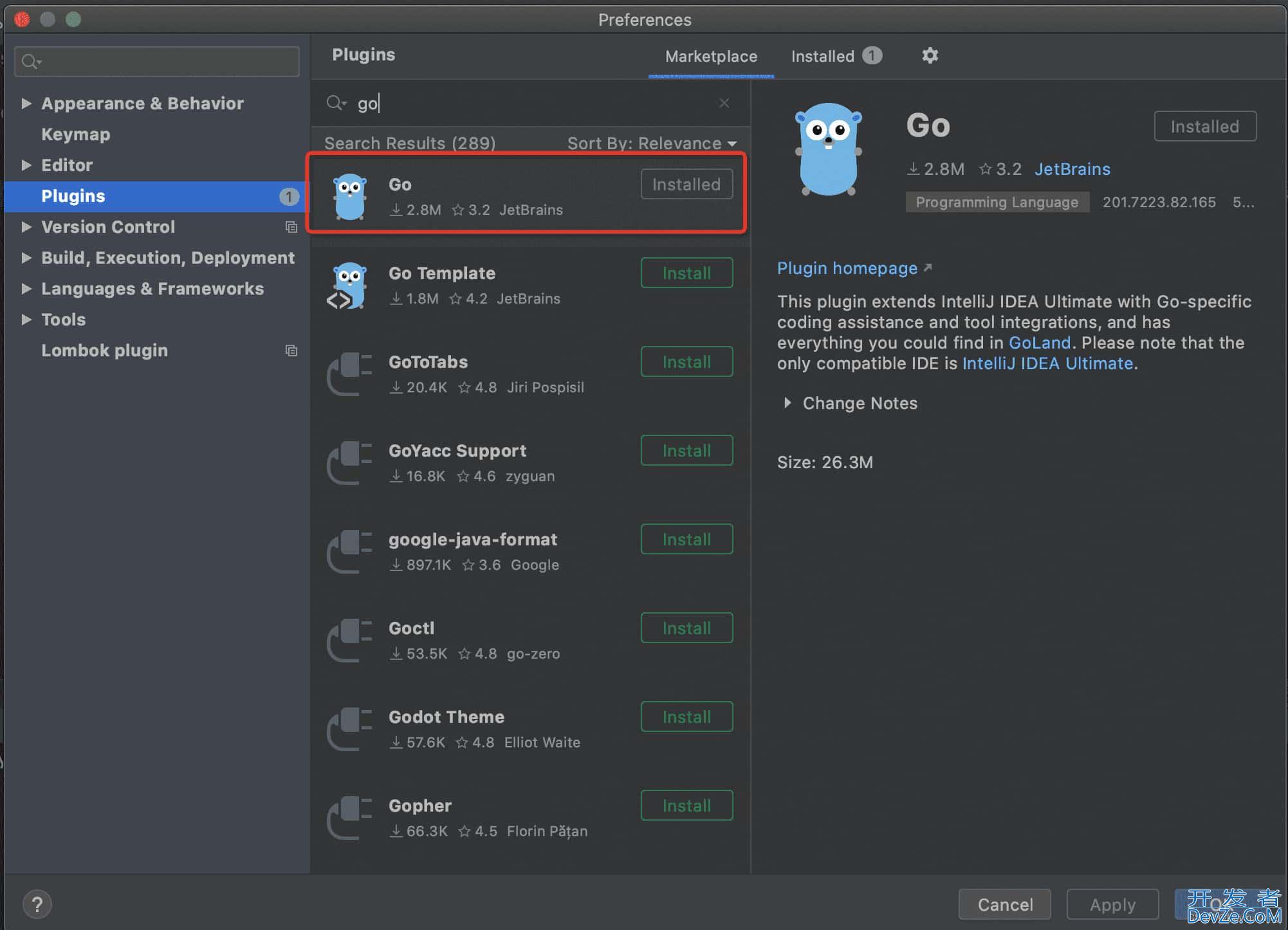The height and width of the screenshot is (930, 1288).
Task: Select the GoToTabs plugin title
Action: coord(428,361)
